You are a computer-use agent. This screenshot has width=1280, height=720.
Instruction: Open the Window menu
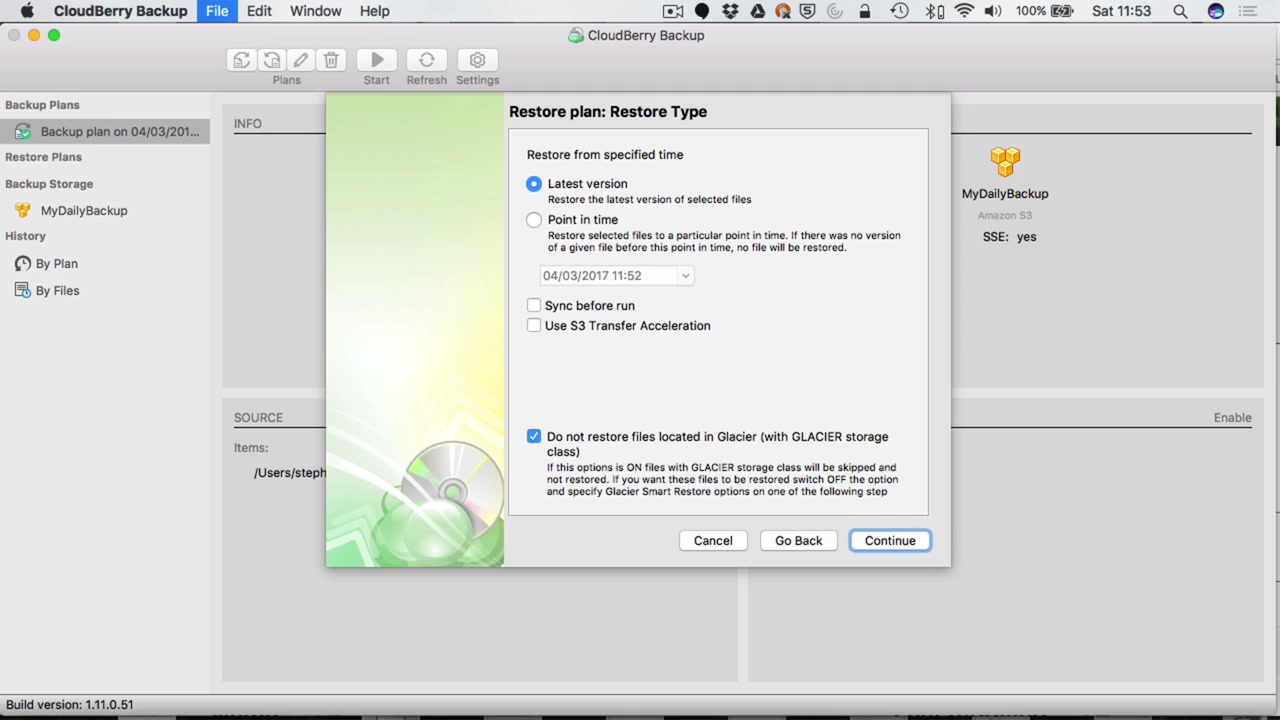pos(316,11)
